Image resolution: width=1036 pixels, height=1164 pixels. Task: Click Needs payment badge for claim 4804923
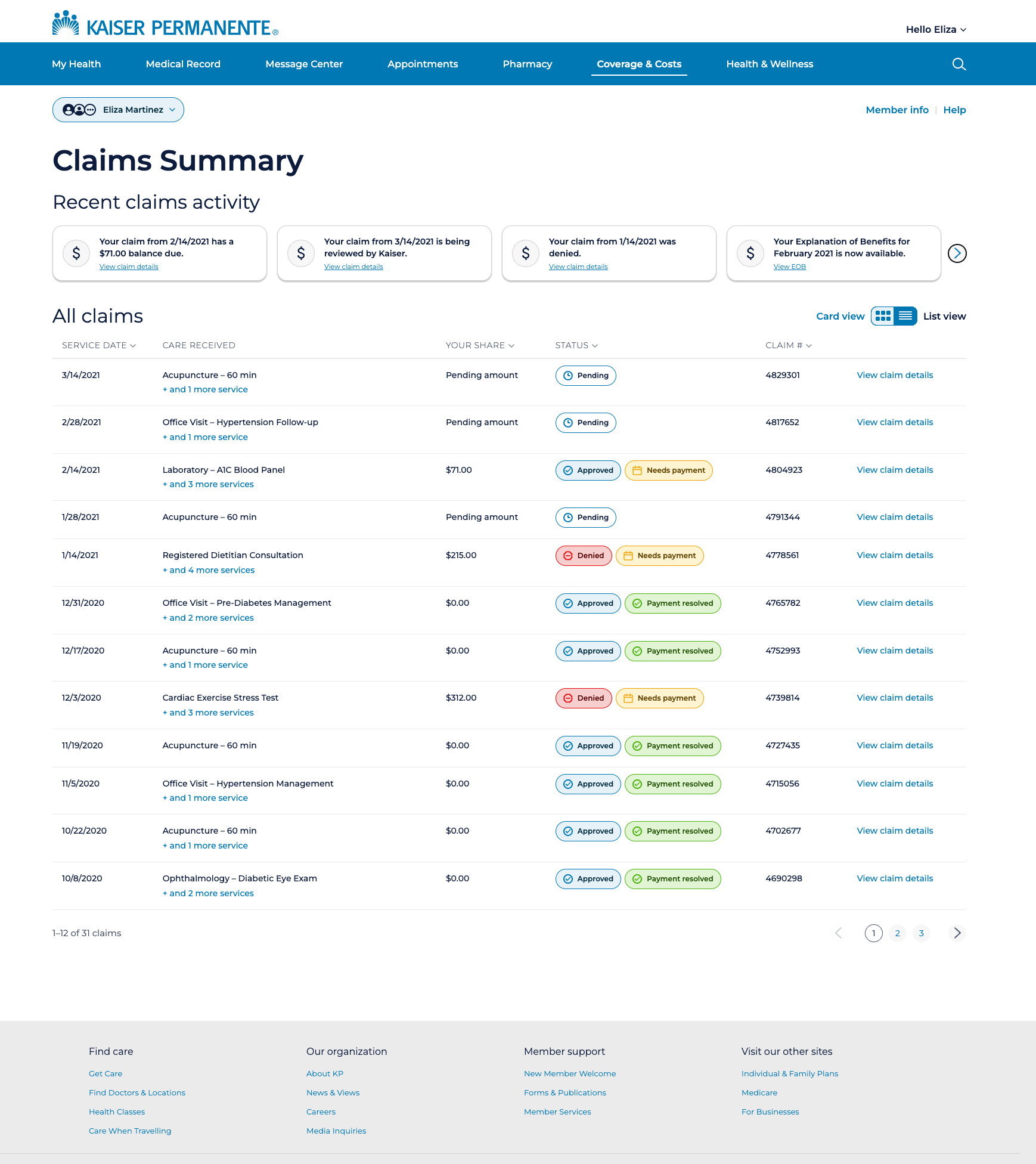click(x=668, y=470)
